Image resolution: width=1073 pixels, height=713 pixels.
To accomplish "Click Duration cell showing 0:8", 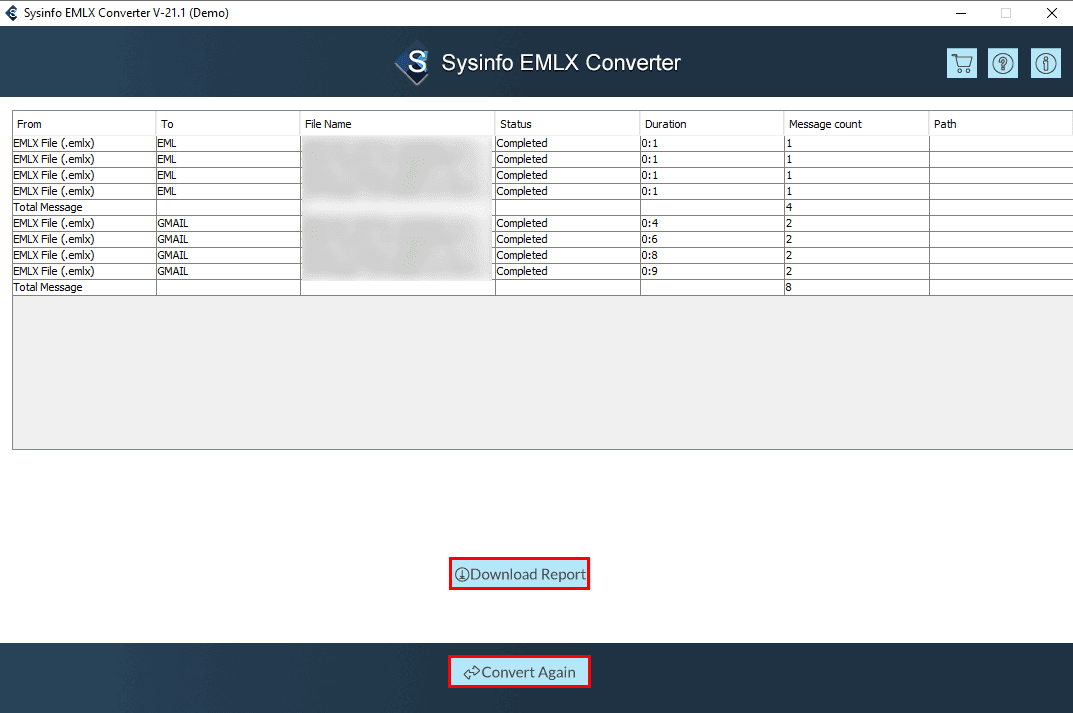I will [712, 255].
